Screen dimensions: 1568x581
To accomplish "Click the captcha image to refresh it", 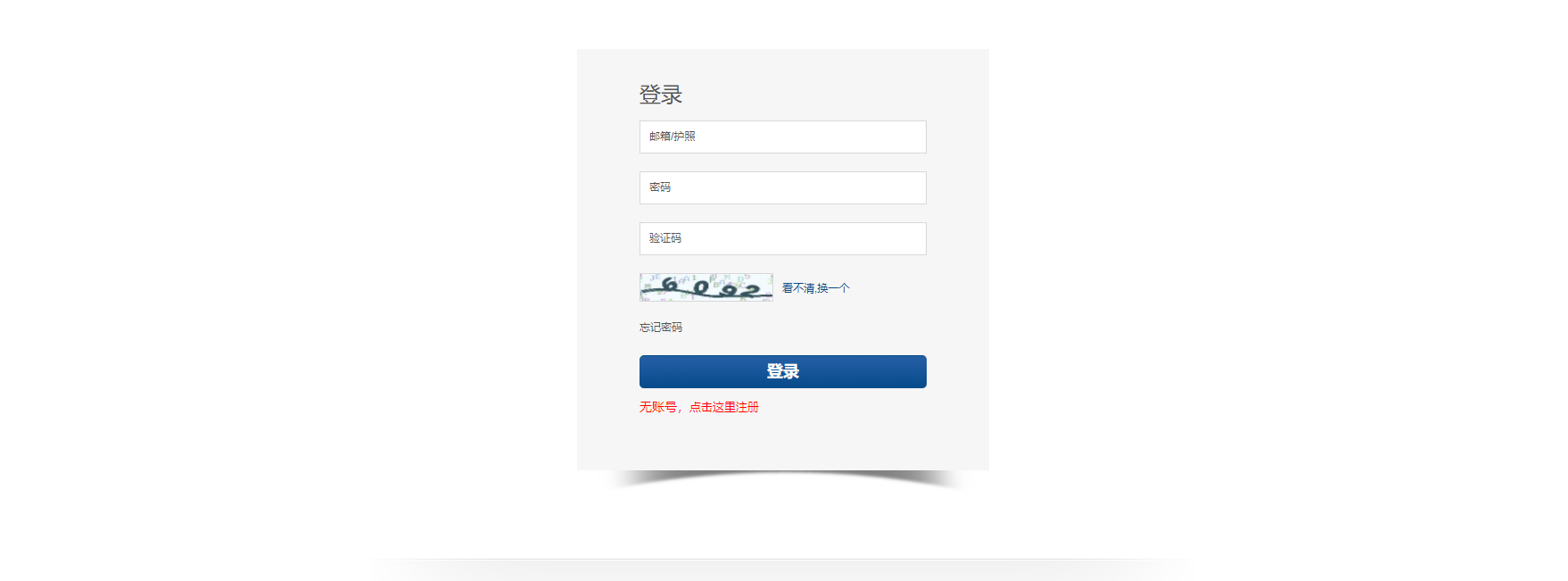I will coord(706,287).
